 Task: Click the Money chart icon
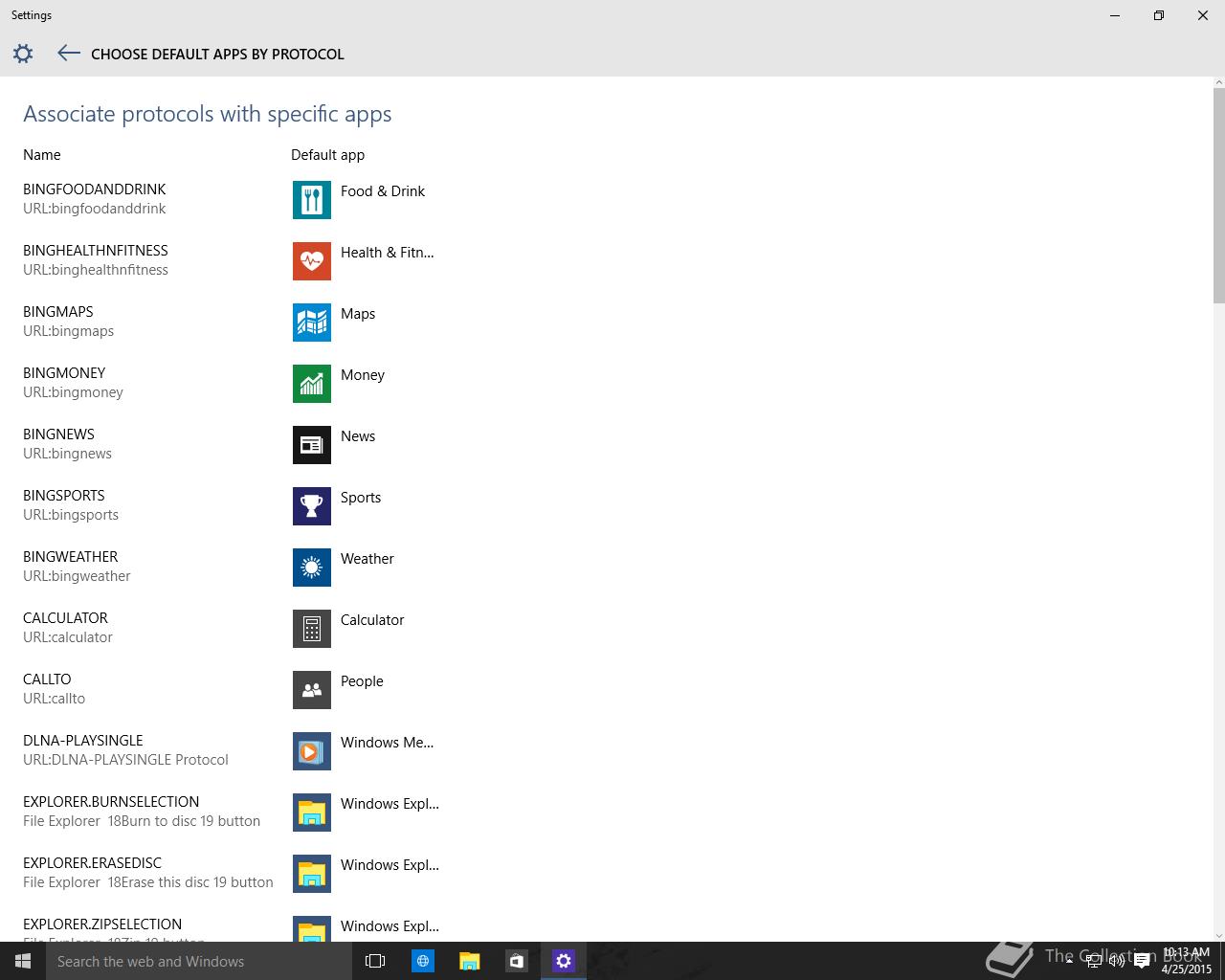(312, 384)
